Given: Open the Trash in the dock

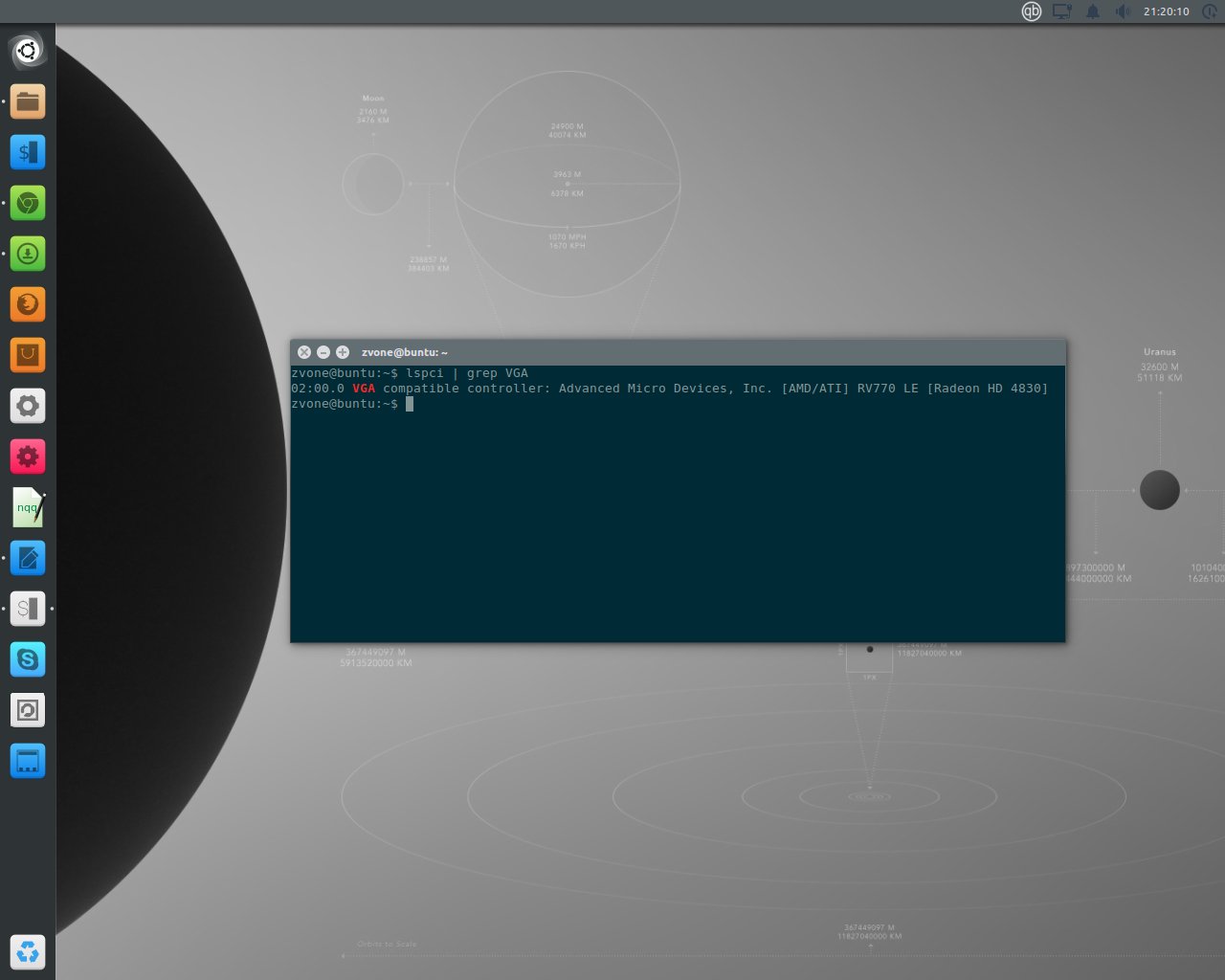Looking at the screenshot, I should (x=28, y=952).
